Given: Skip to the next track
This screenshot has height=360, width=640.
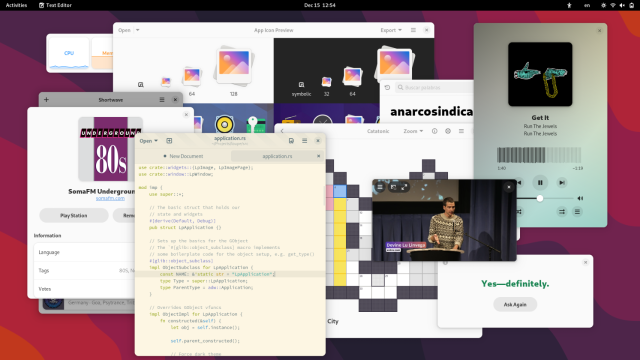Looking at the screenshot, I should [x=562, y=182].
